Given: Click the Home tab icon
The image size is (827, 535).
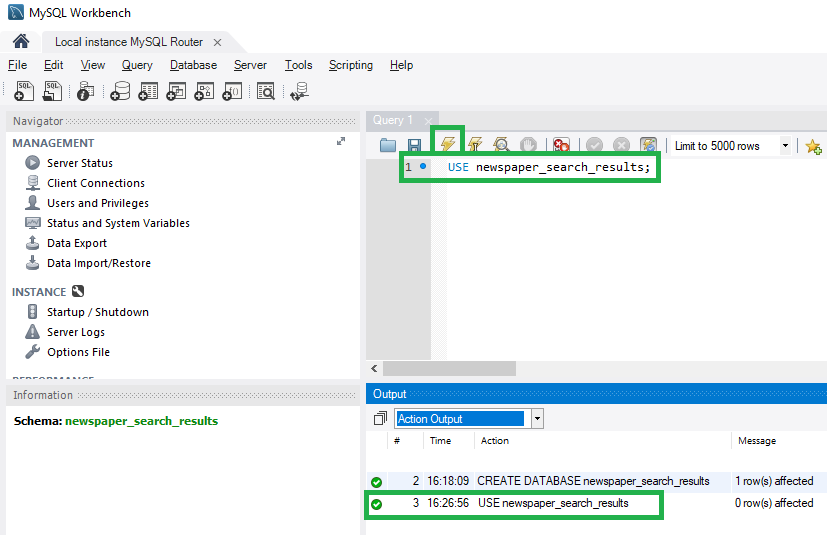Looking at the screenshot, I should 20,42.
